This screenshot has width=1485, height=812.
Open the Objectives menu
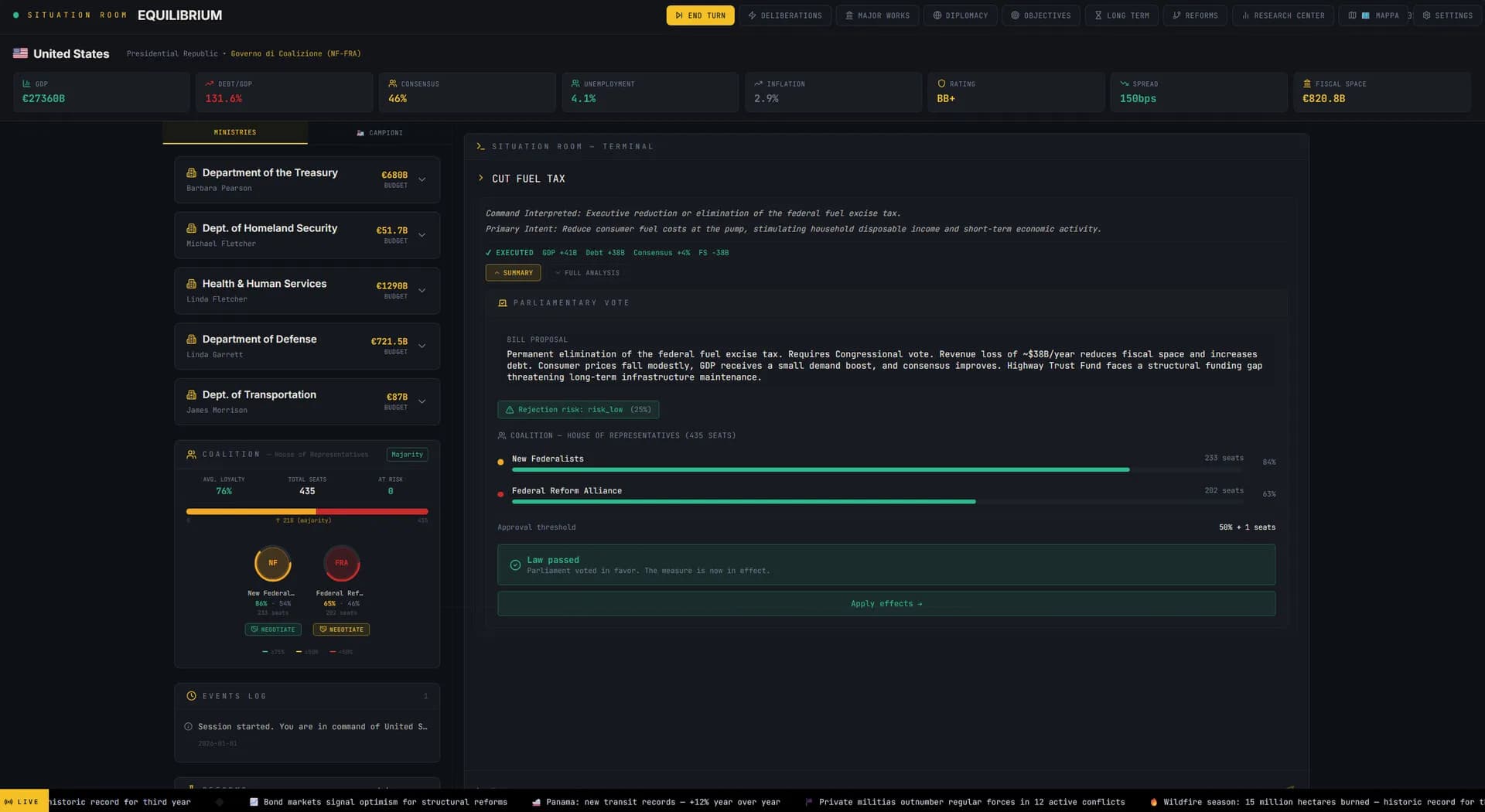pos(1040,15)
